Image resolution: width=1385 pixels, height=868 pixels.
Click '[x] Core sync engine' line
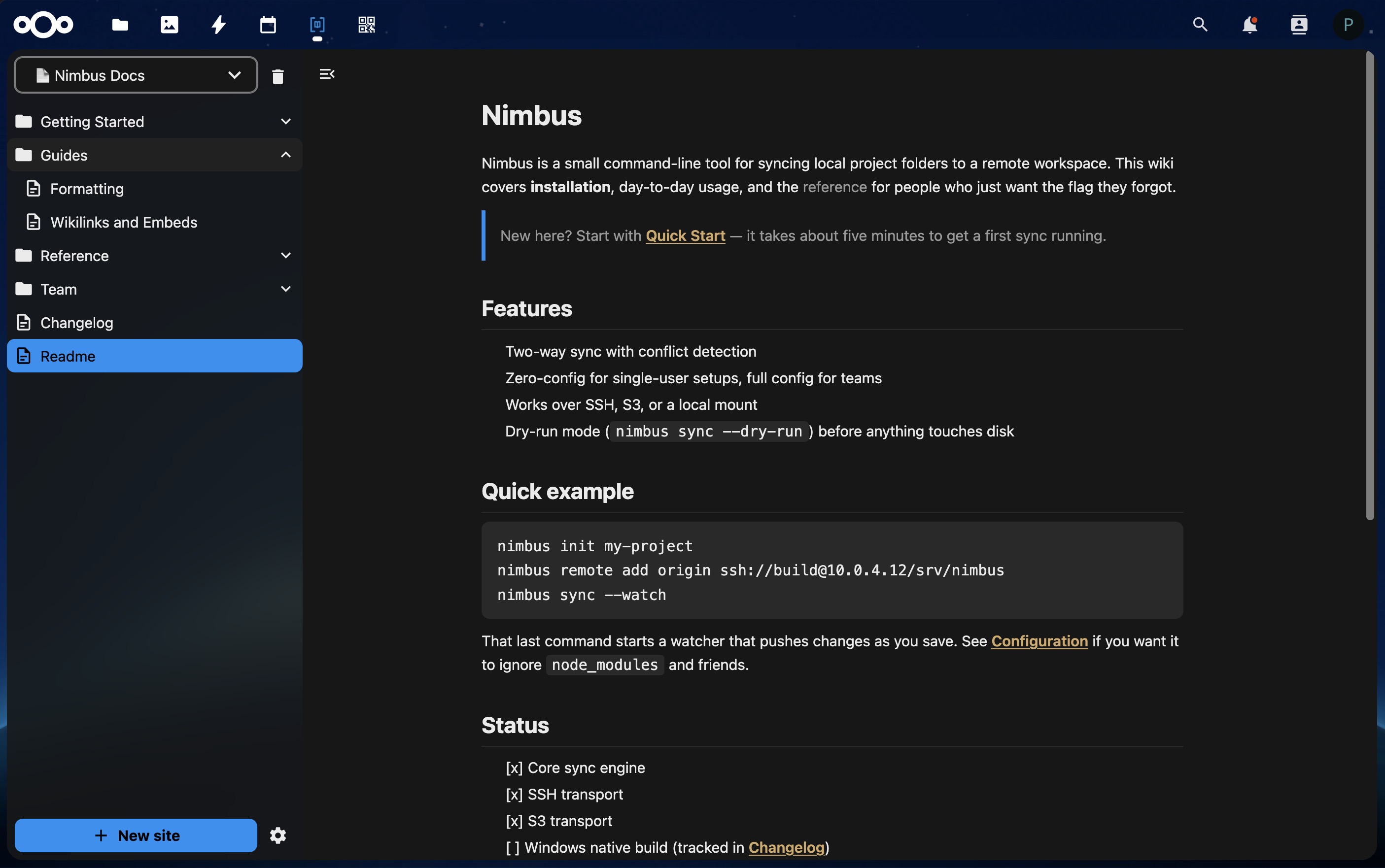[x=575, y=768]
